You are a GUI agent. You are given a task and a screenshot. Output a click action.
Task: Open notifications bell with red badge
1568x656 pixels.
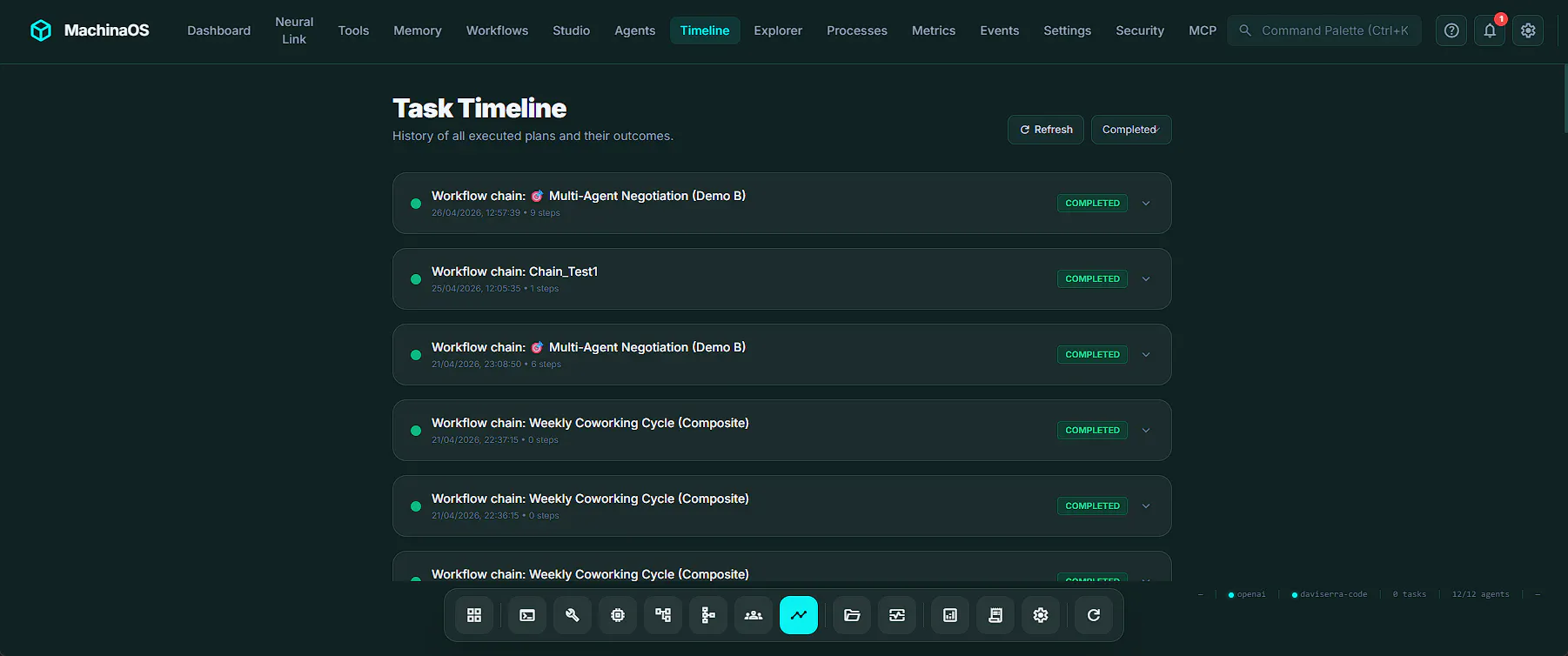point(1490,30)
